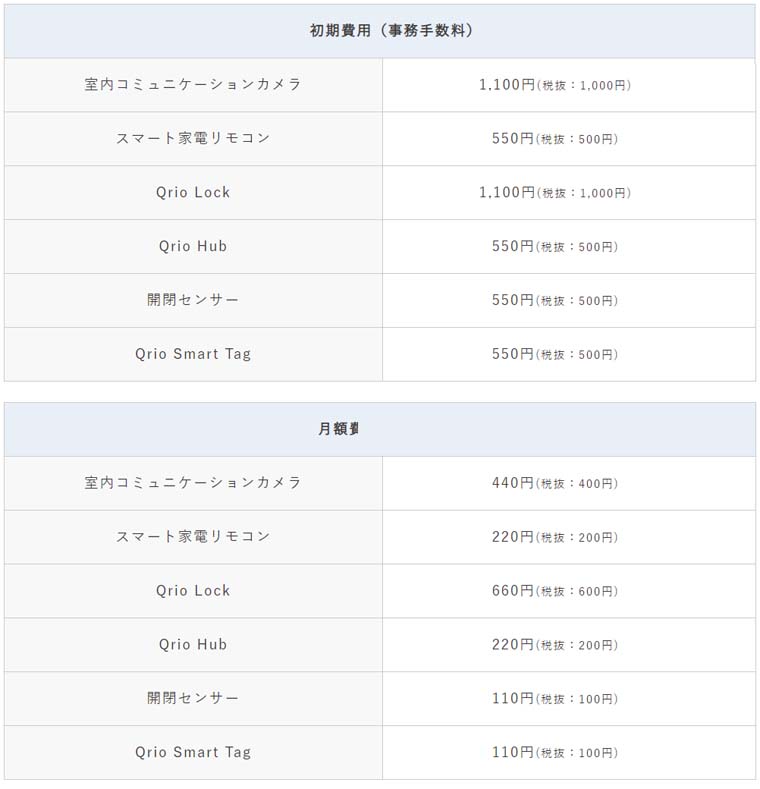Select 室内コミュニケーションカメラ in the 初期費用 table
The width and height of the screenshot is (760, 789).
(193, 85)
